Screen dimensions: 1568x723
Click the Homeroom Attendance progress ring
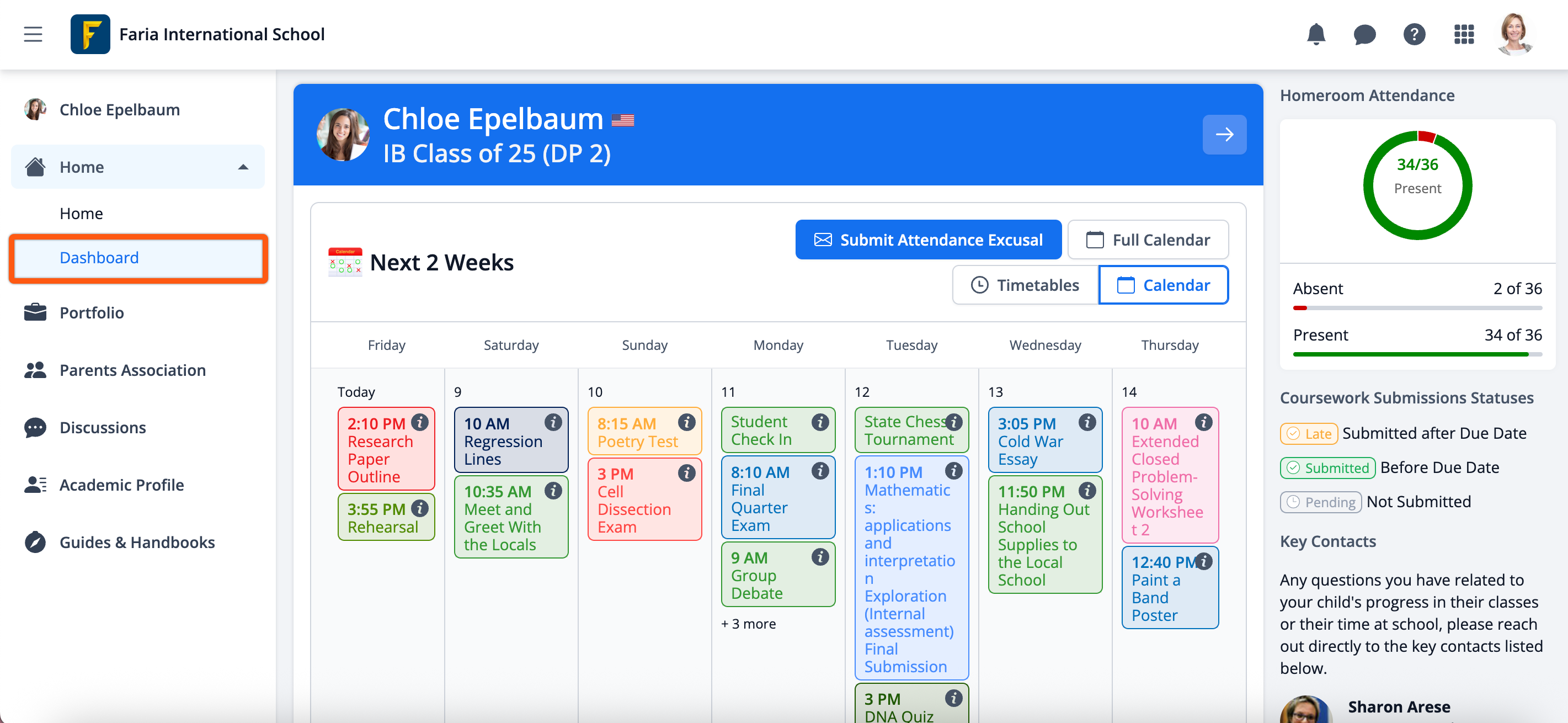tap(1417, 185)
